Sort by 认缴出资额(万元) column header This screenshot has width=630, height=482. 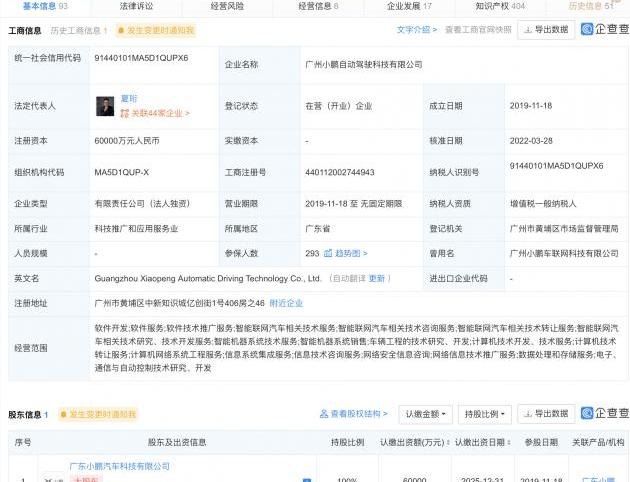coord(415,443)
